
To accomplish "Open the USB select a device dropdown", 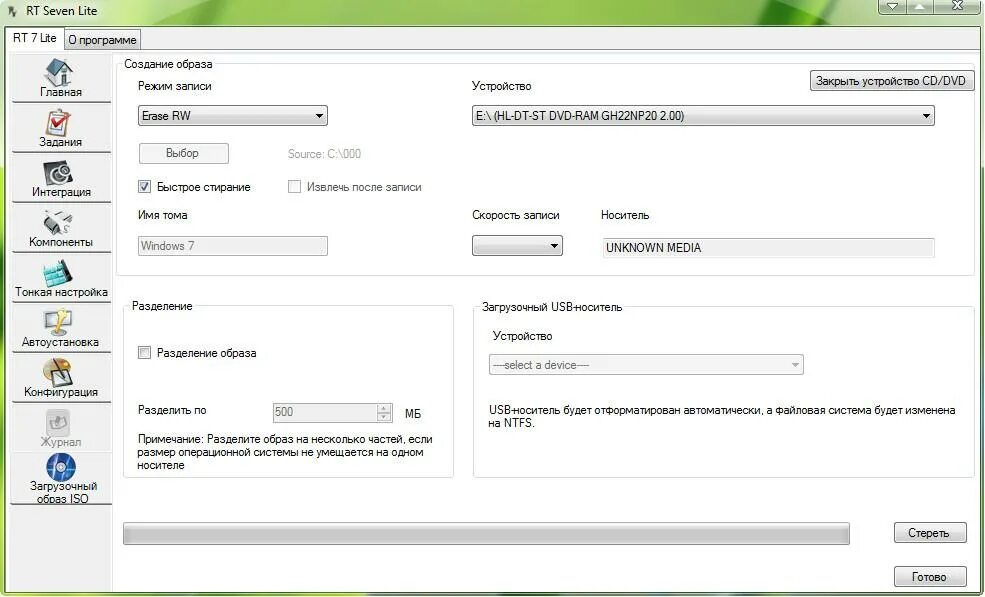I will coord(646,364).
